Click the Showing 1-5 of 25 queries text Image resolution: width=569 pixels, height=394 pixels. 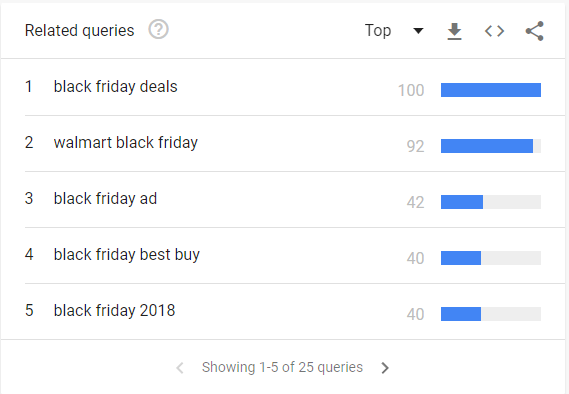tap(282, 367)
